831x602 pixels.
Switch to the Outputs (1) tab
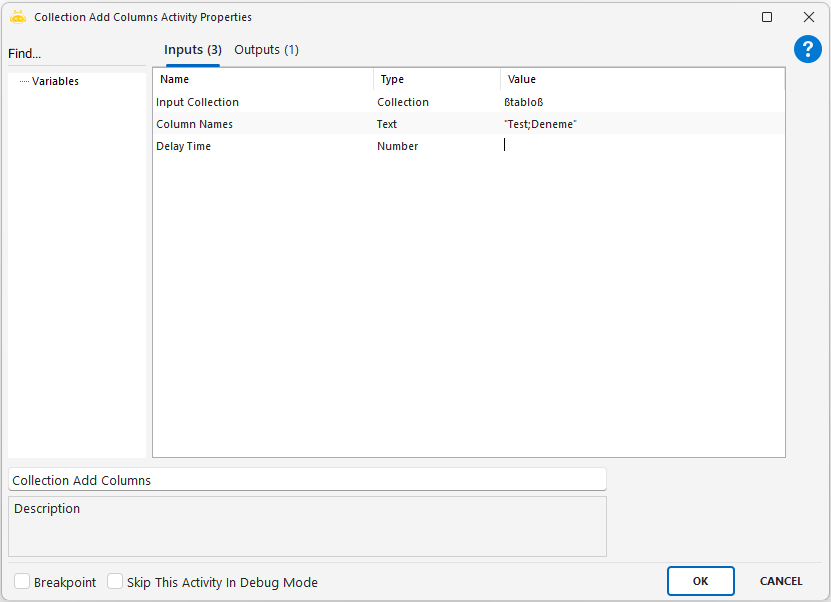(x=266, y=50)
